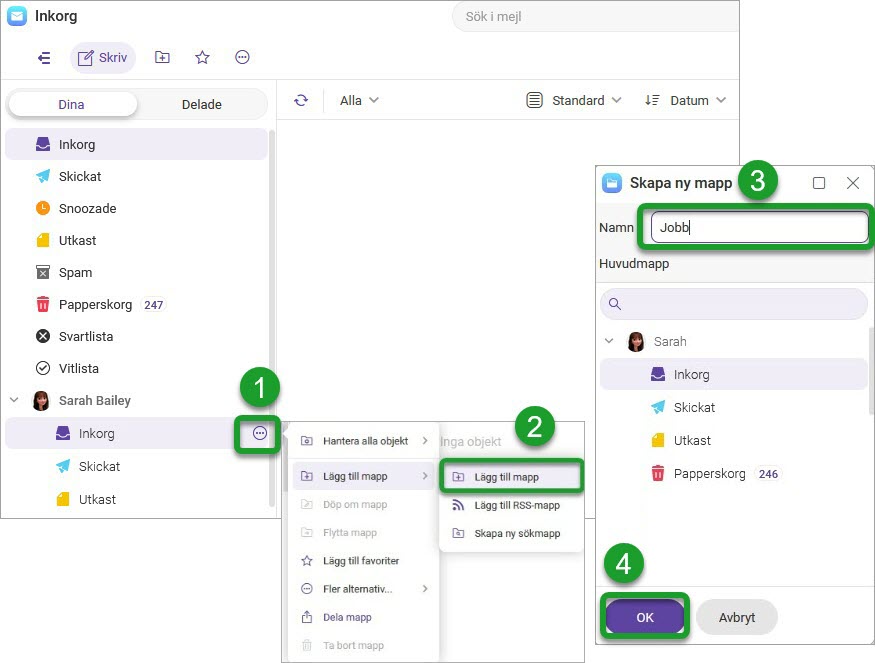The width and height of the screenshot is (875, 663).
Task: Open the Alla filter dropdown
Action: coord(359,100)
